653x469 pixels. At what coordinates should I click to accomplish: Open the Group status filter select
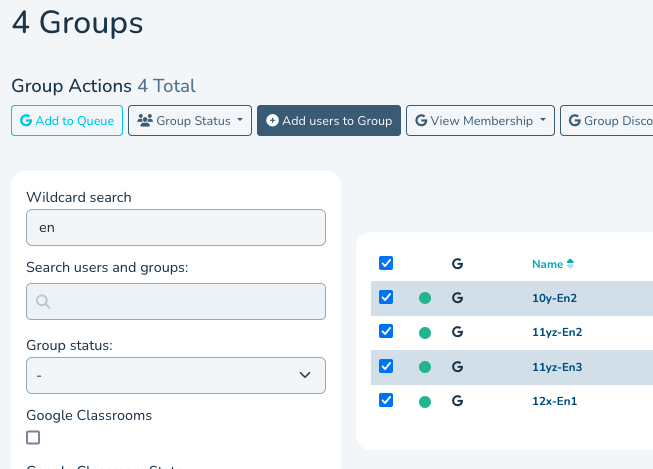pyautogui.click(x=176, y=375)
